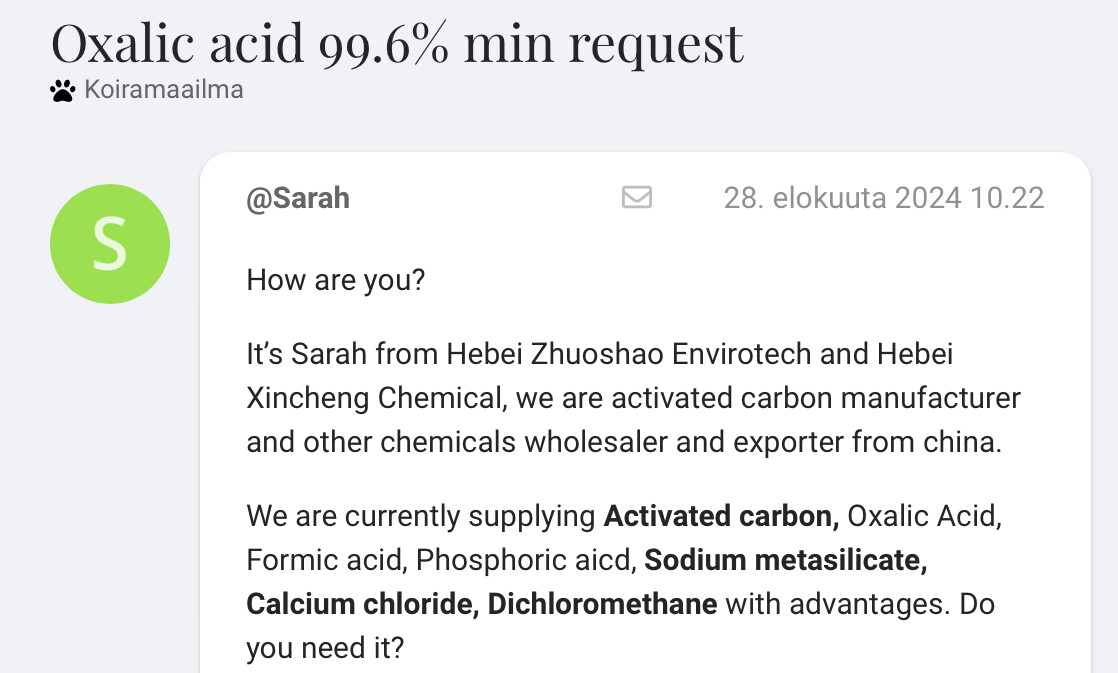The width and height of the screenshot is (1118, 673).
Task: Click the bold Dichloromethane word
Action: tap(602, 604)
